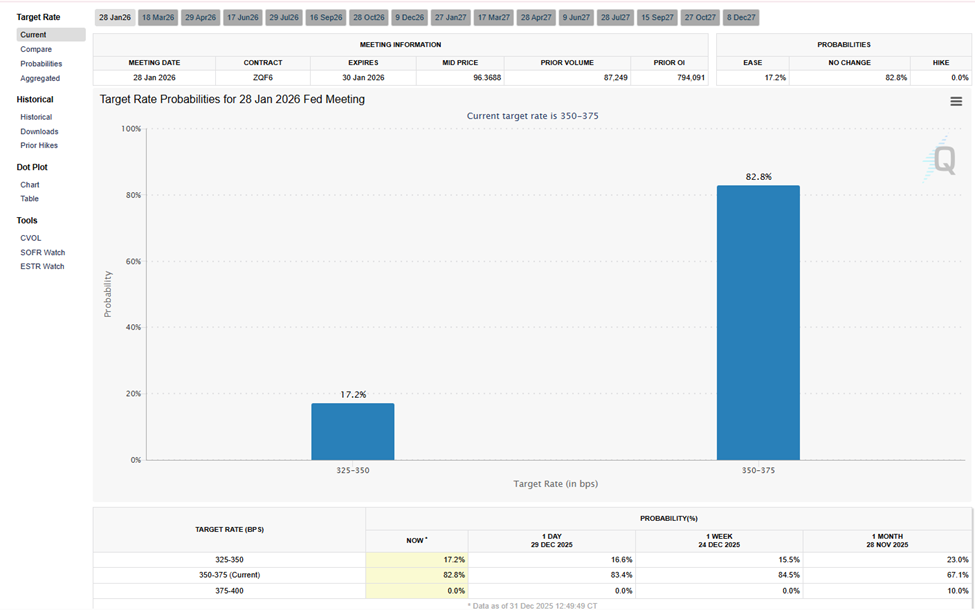
Task: Open the Downloads section
Action: 39,131
